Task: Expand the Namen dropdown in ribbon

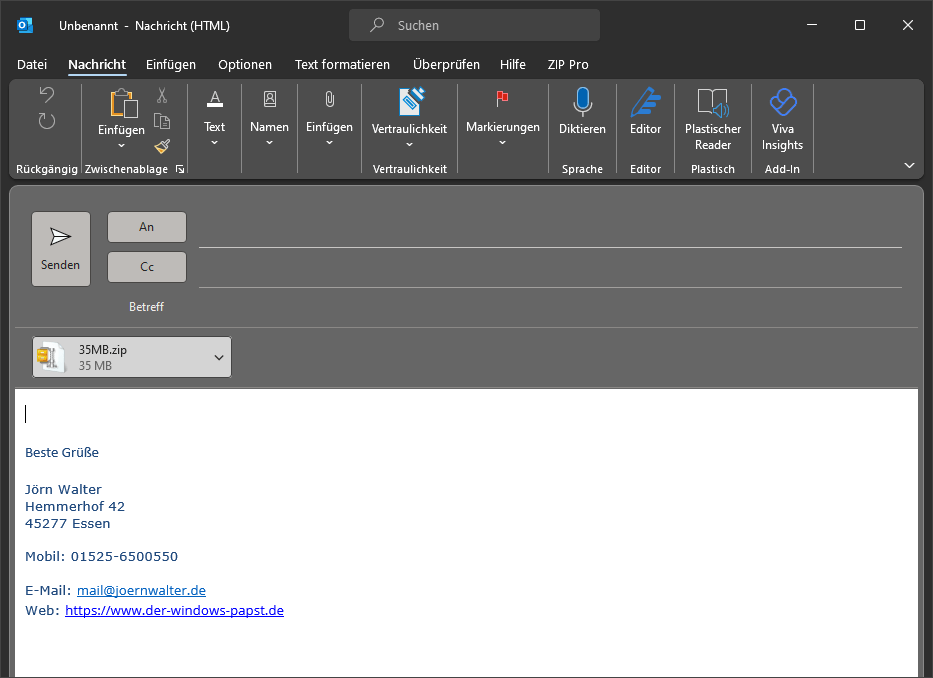Action: (269, 127)
